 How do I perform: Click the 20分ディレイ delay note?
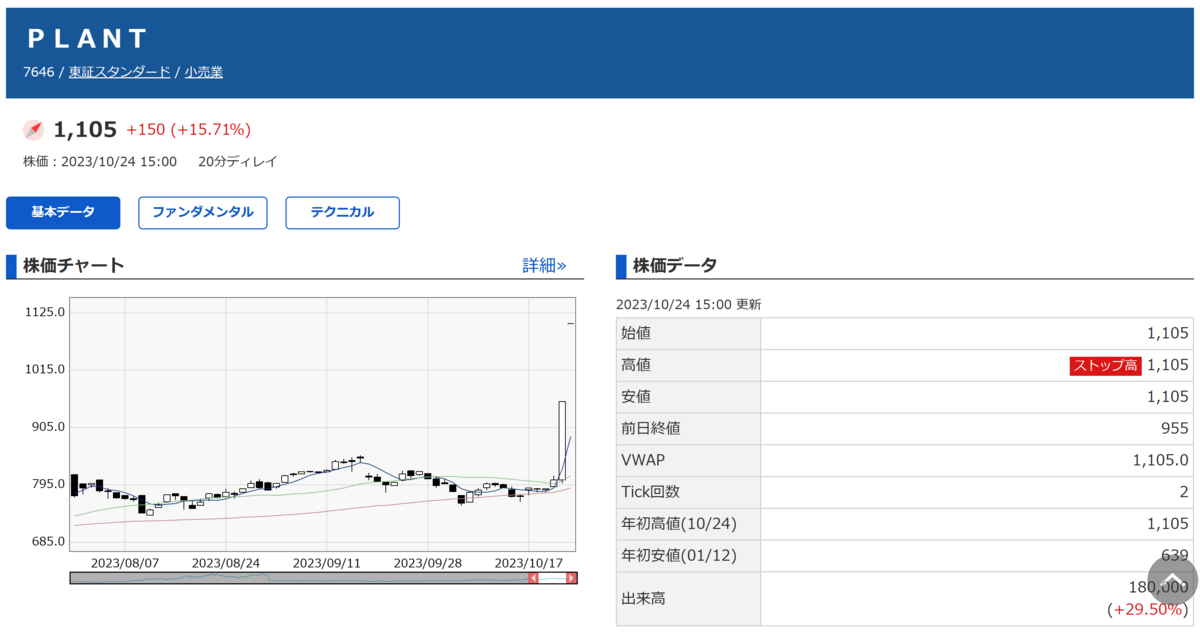[x=237, y=161]
